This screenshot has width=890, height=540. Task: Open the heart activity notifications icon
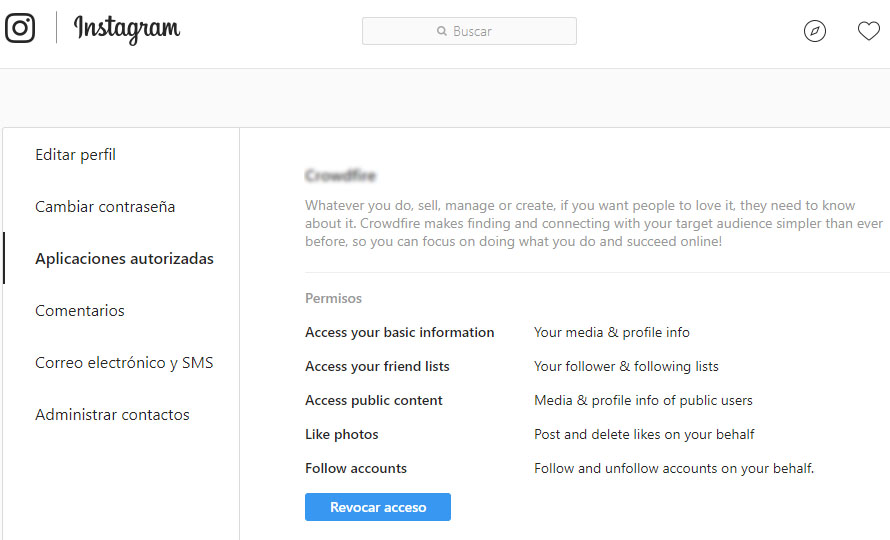coord(868,31)
